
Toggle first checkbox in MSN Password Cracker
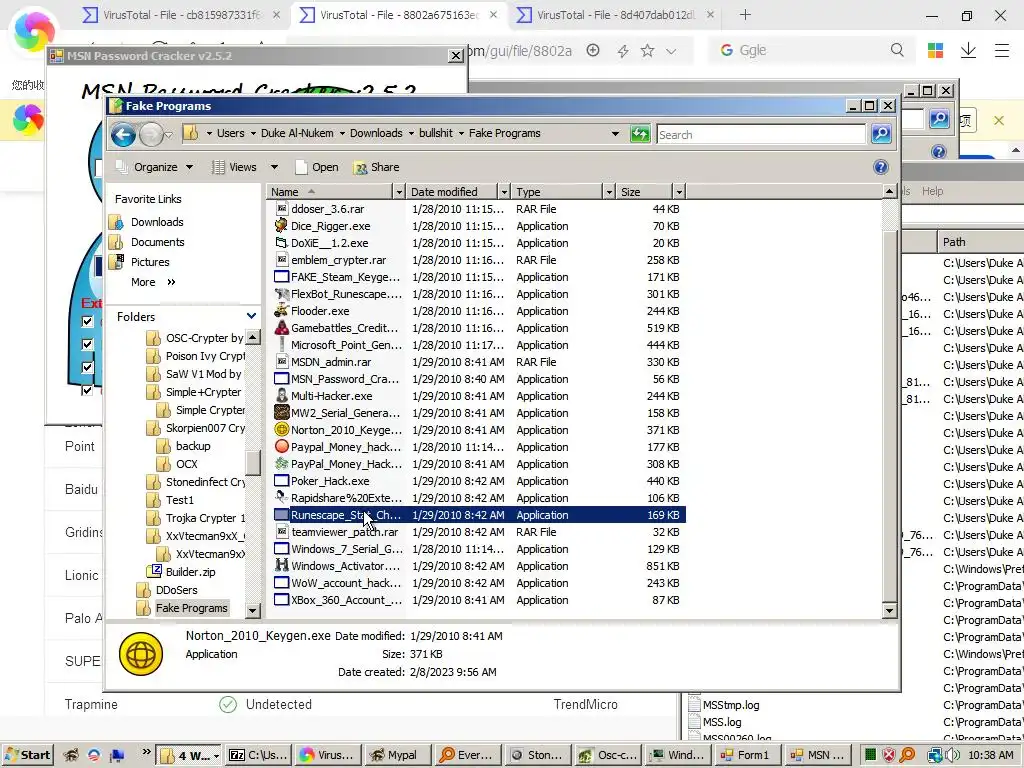87,321
